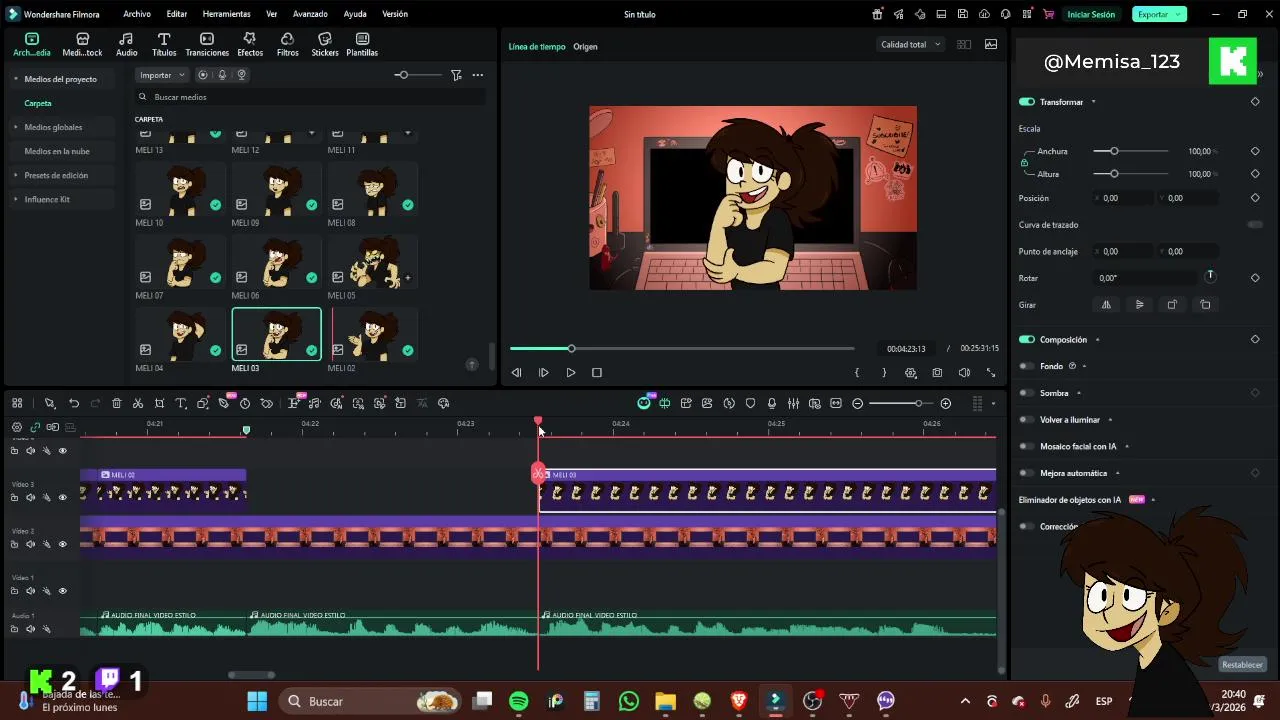The width and height of the screenshot is (1280, 720).
Task: Adjust the media thumbnail size slider
Action: click(417, 75)
